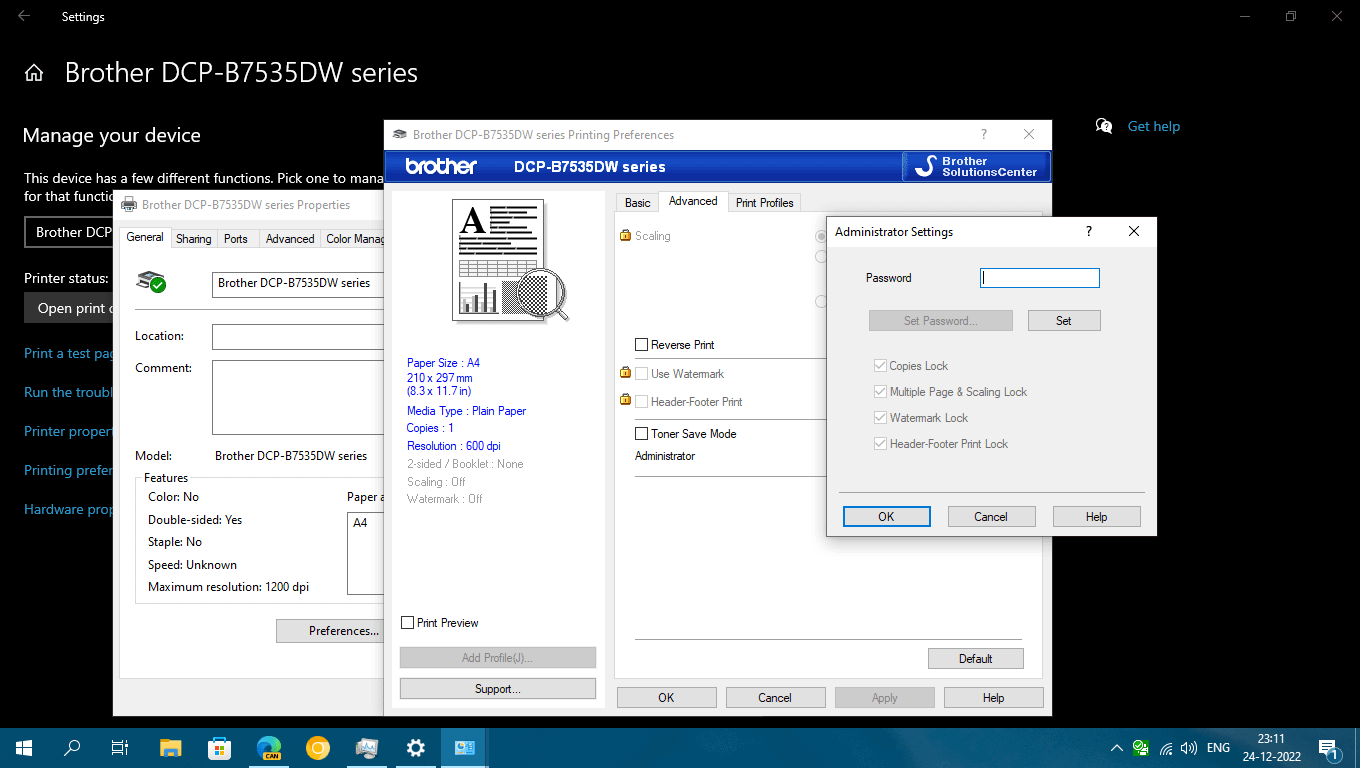
Task: Open Edge Canary from the taskbar
Action: click(269, 747)
